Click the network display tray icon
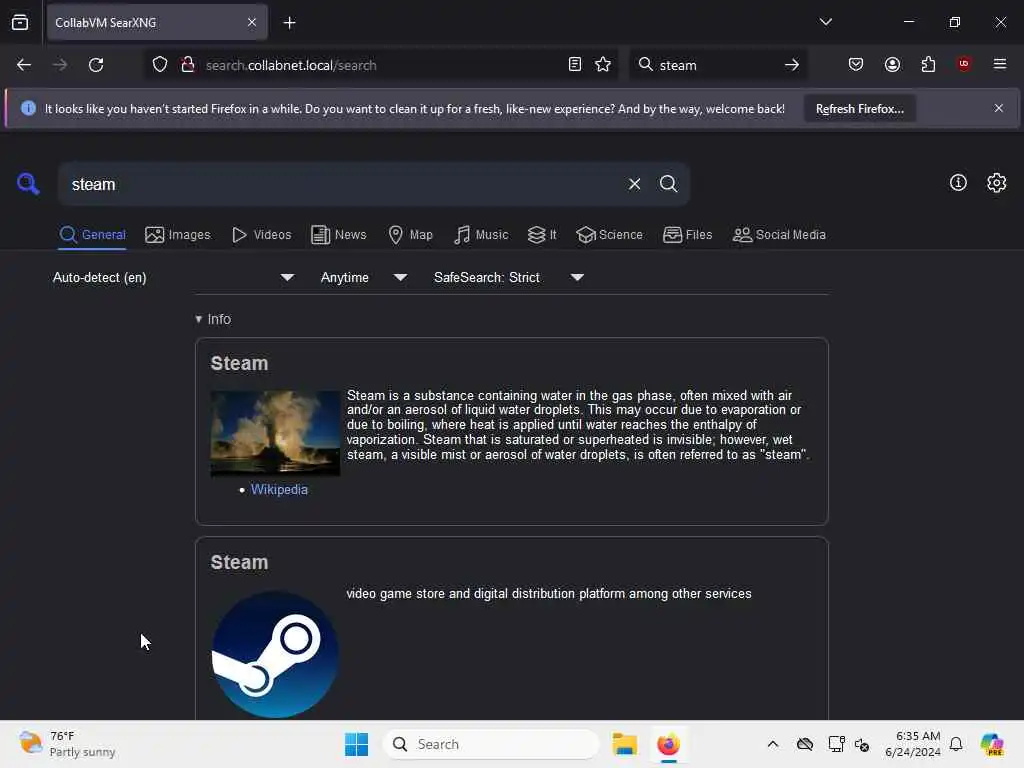This screenshot has width=1024, height=768. click(836, 744)
